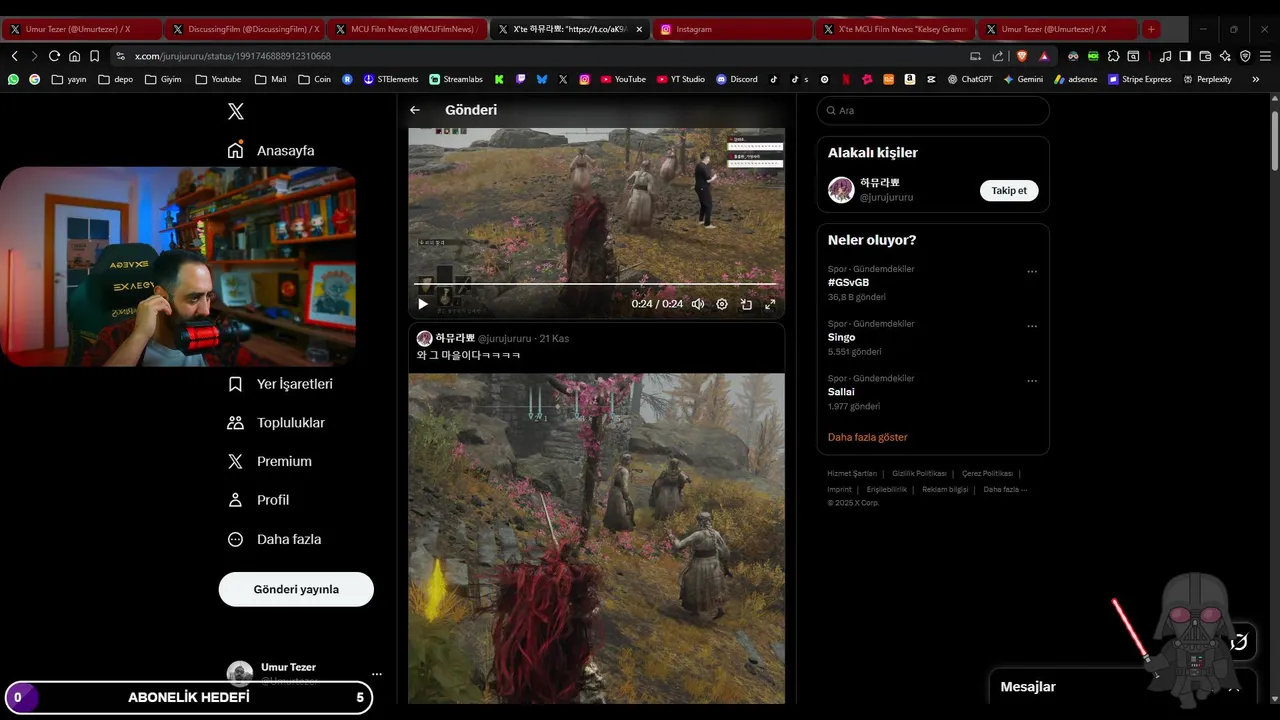This screenshot has width=1280, height=720.
Task: Open Sallai trending topic
Action: (x=841, y=392)
